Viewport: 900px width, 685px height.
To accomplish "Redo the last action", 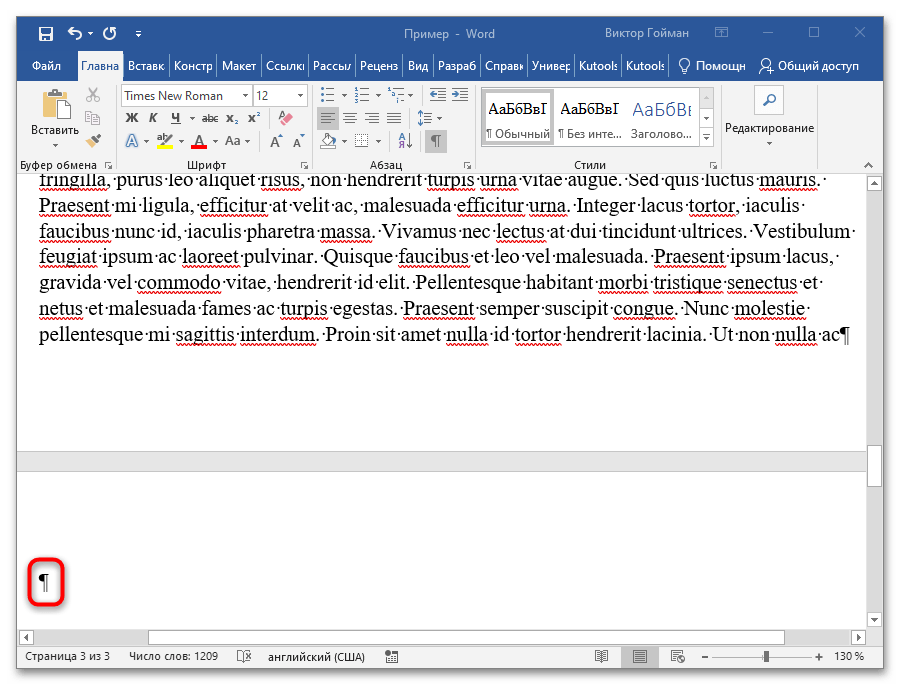I will pos(110,34).
